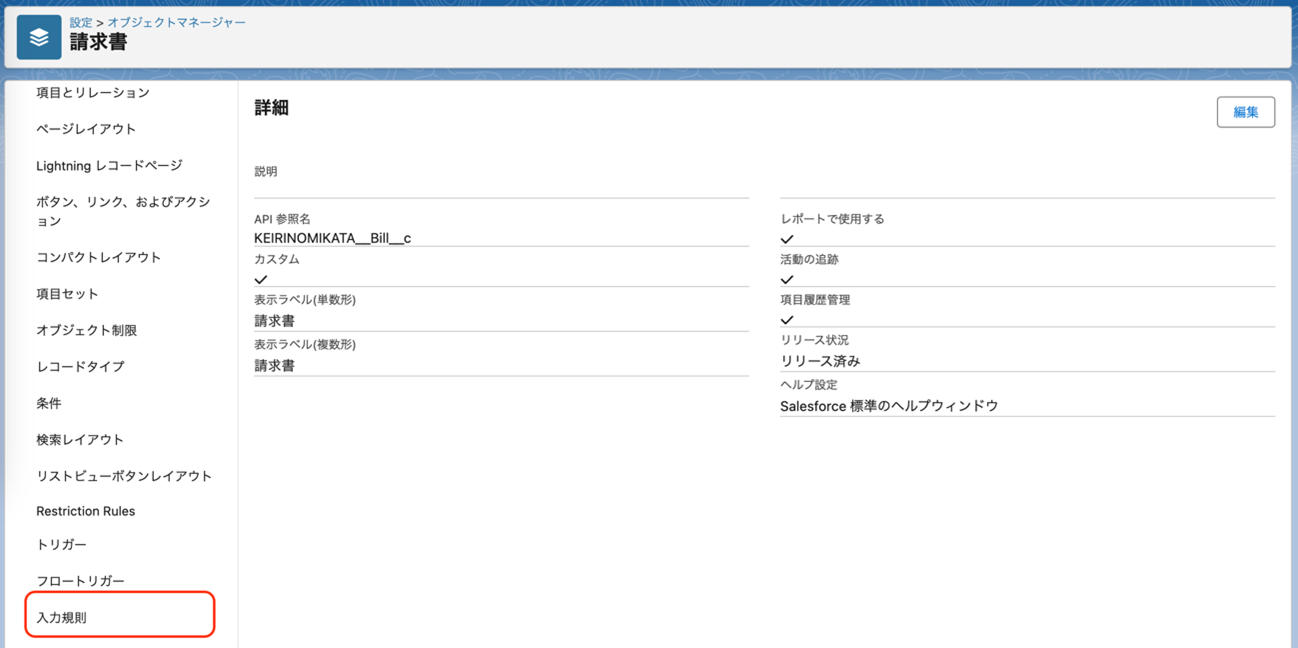
Task: Open フロートリガー in the sidebar
Action: 80,581
